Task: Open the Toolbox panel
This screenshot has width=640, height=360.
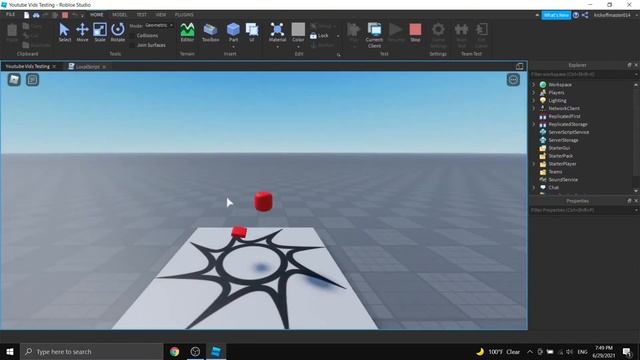Action: click(x=210, y=32)
